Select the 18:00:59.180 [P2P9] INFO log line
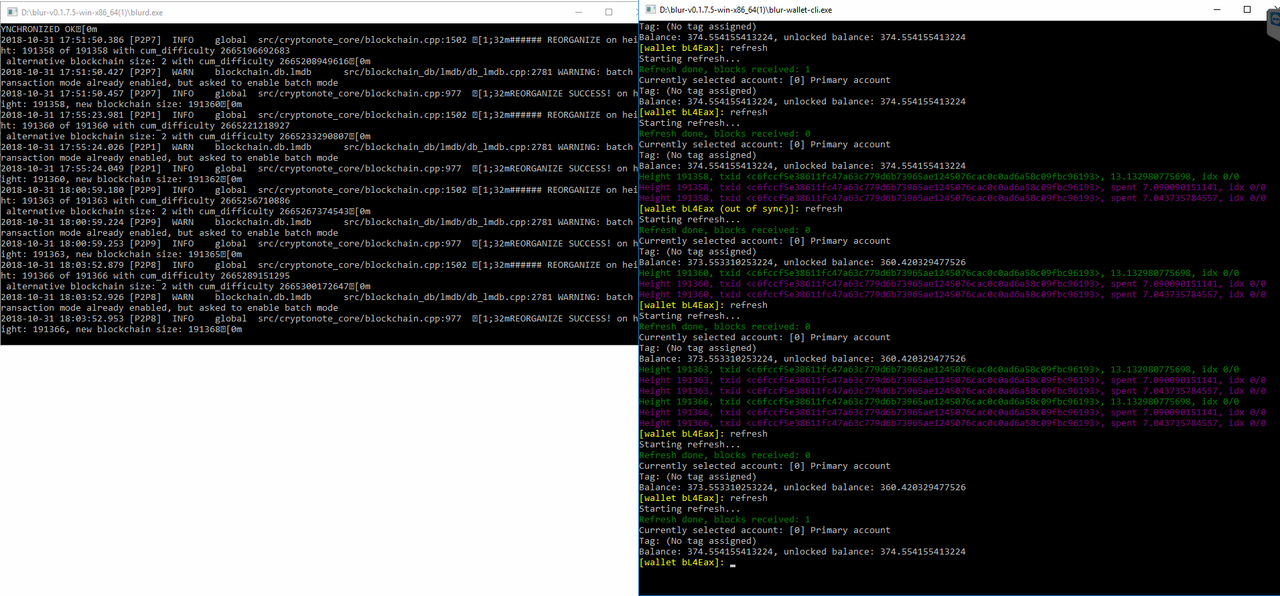Screen dimensions: 1280x596 click(317, 190)
